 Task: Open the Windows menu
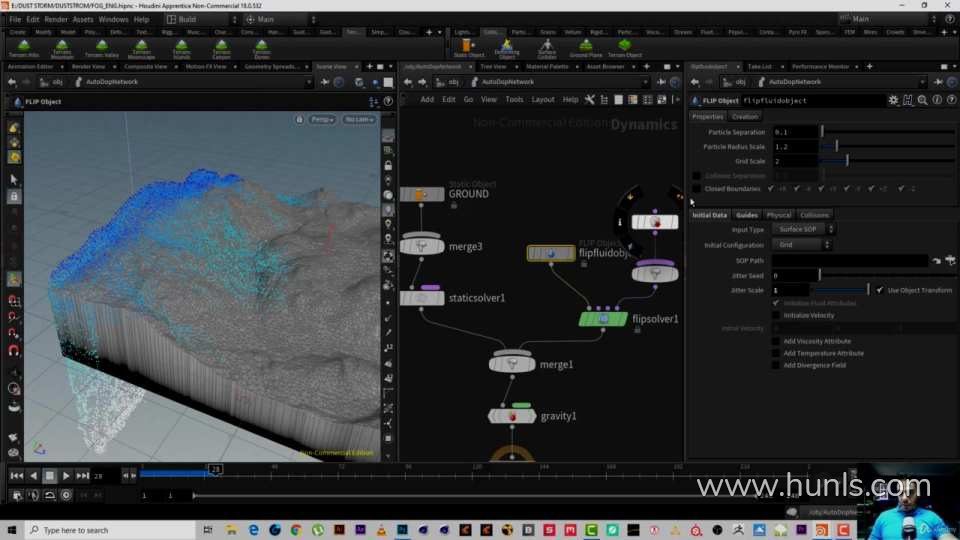[113, 20]
